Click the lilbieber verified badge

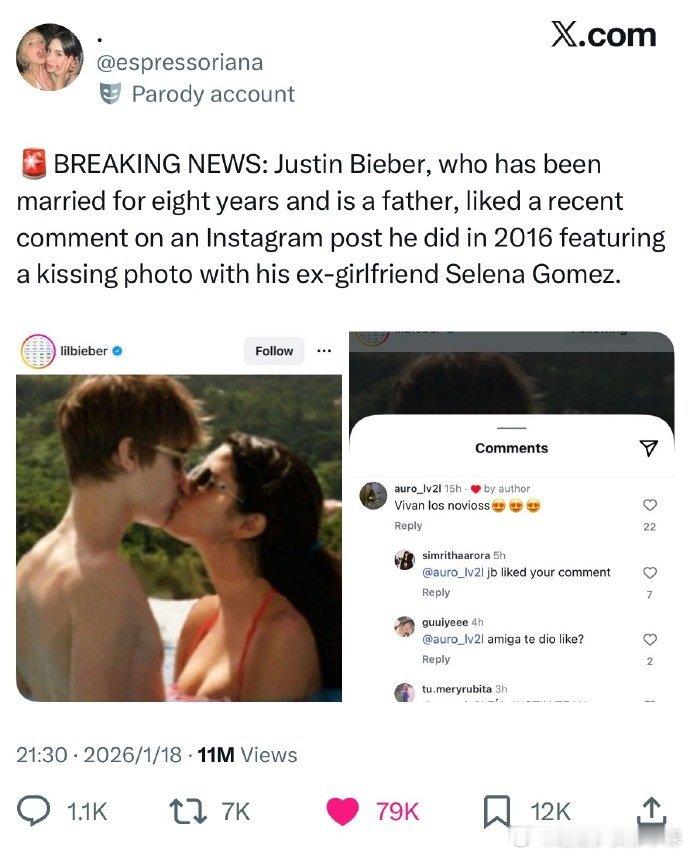117,351
